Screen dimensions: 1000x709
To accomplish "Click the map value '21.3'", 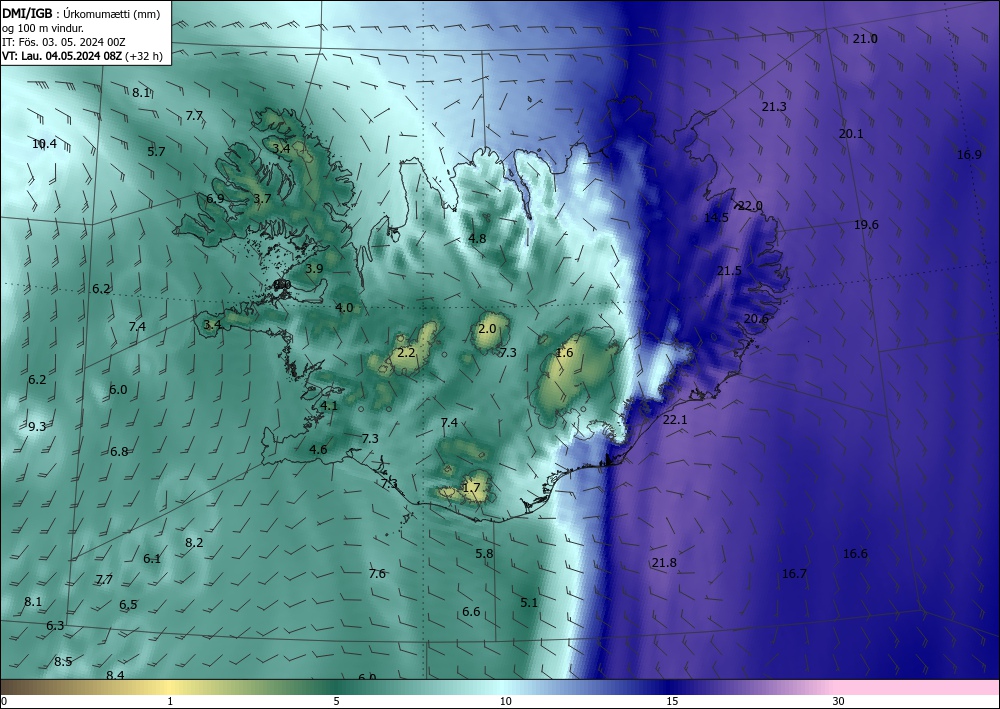I will point(774,107).
